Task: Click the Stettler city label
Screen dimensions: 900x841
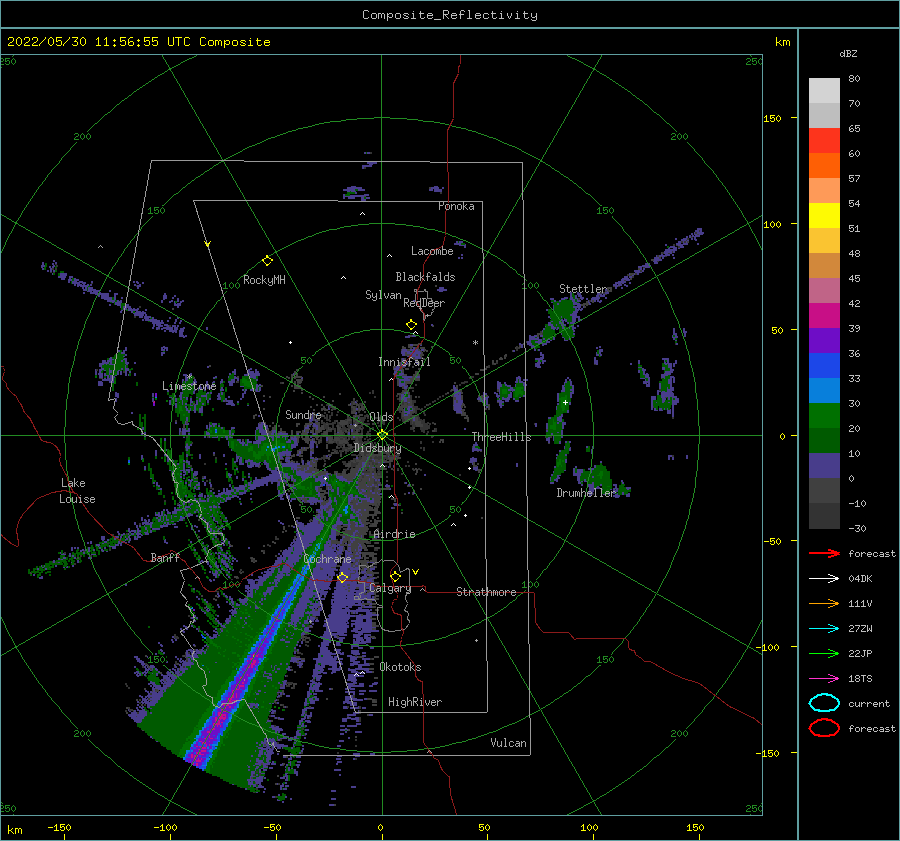Action: (583, 289)
